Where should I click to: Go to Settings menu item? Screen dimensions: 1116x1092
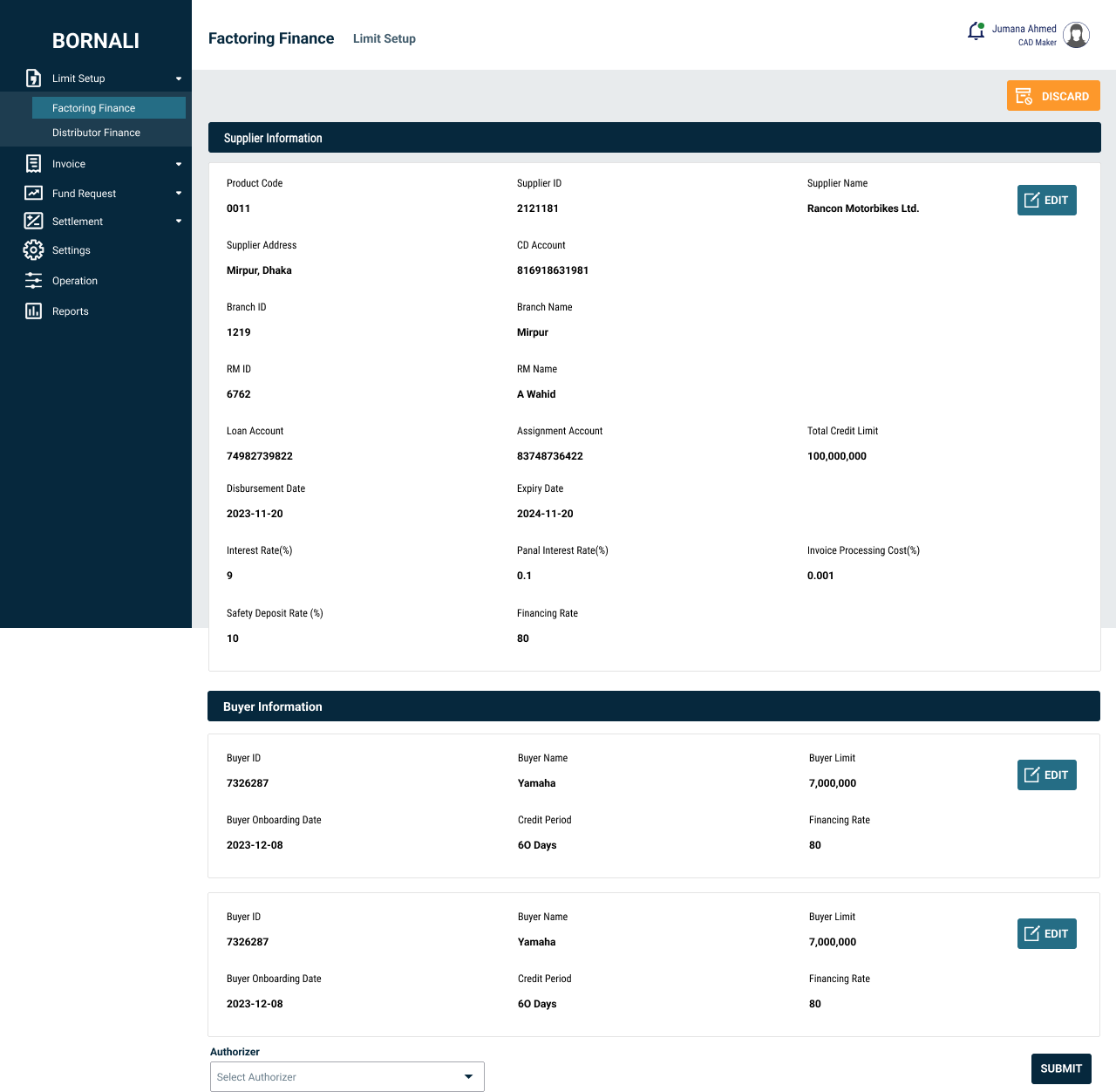[x=71, y=250]
